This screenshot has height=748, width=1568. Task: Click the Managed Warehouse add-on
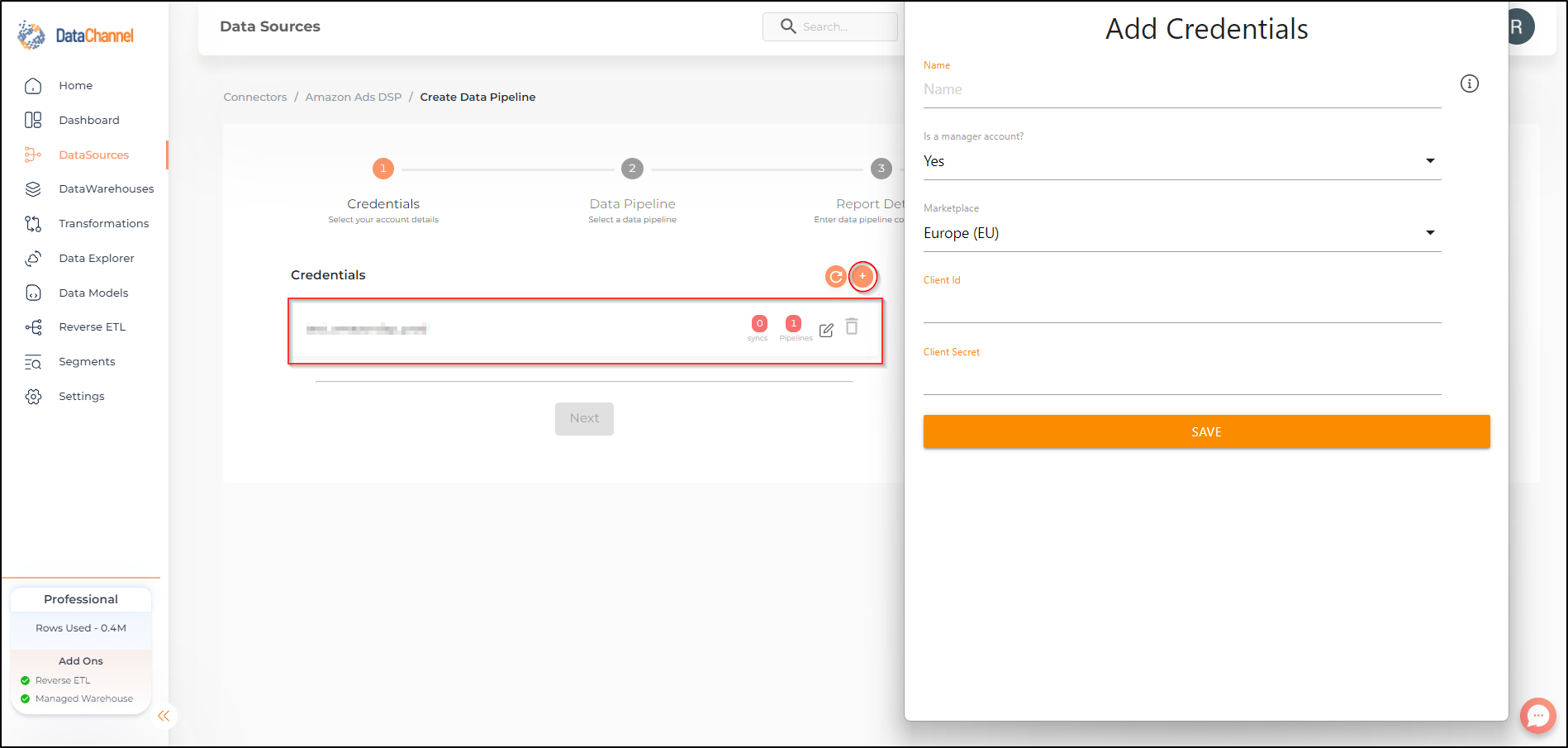coord(83,699)
